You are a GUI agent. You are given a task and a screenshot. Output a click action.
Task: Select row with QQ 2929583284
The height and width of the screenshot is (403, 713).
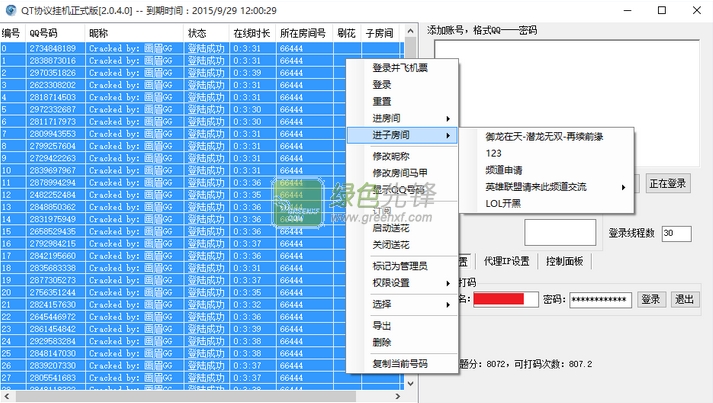[x=201, y=341]
